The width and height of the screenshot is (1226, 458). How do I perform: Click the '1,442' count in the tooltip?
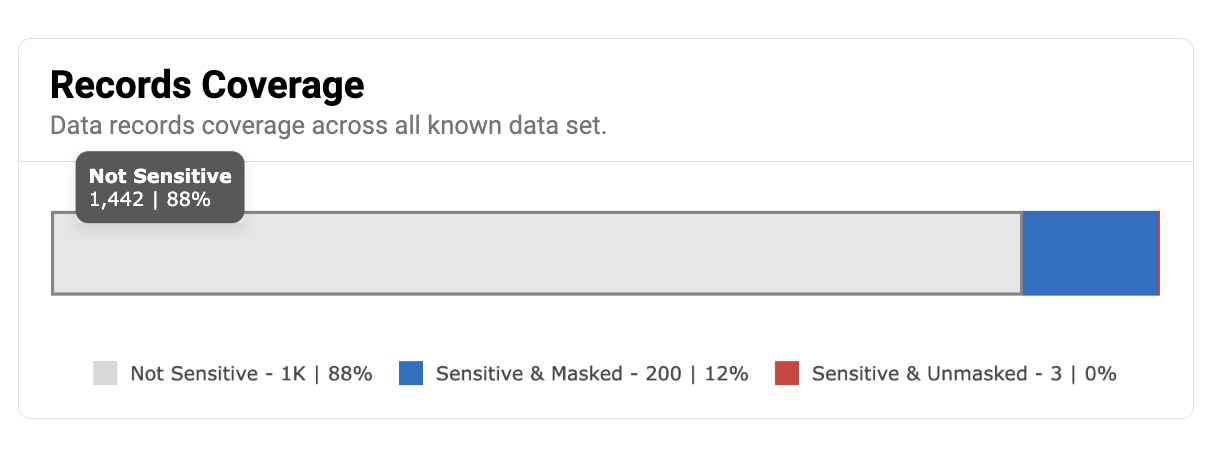pos(116,199)
